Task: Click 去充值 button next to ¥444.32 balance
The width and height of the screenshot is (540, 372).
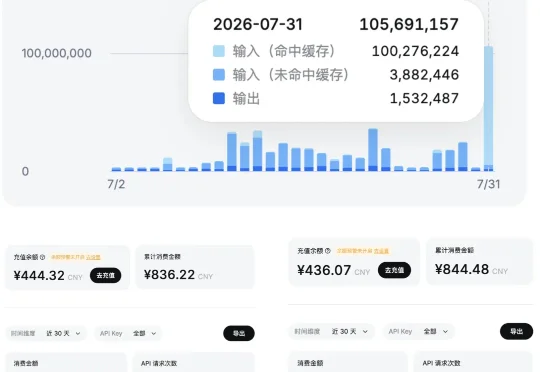Action: pyautogui.click(x=105, y=276)
